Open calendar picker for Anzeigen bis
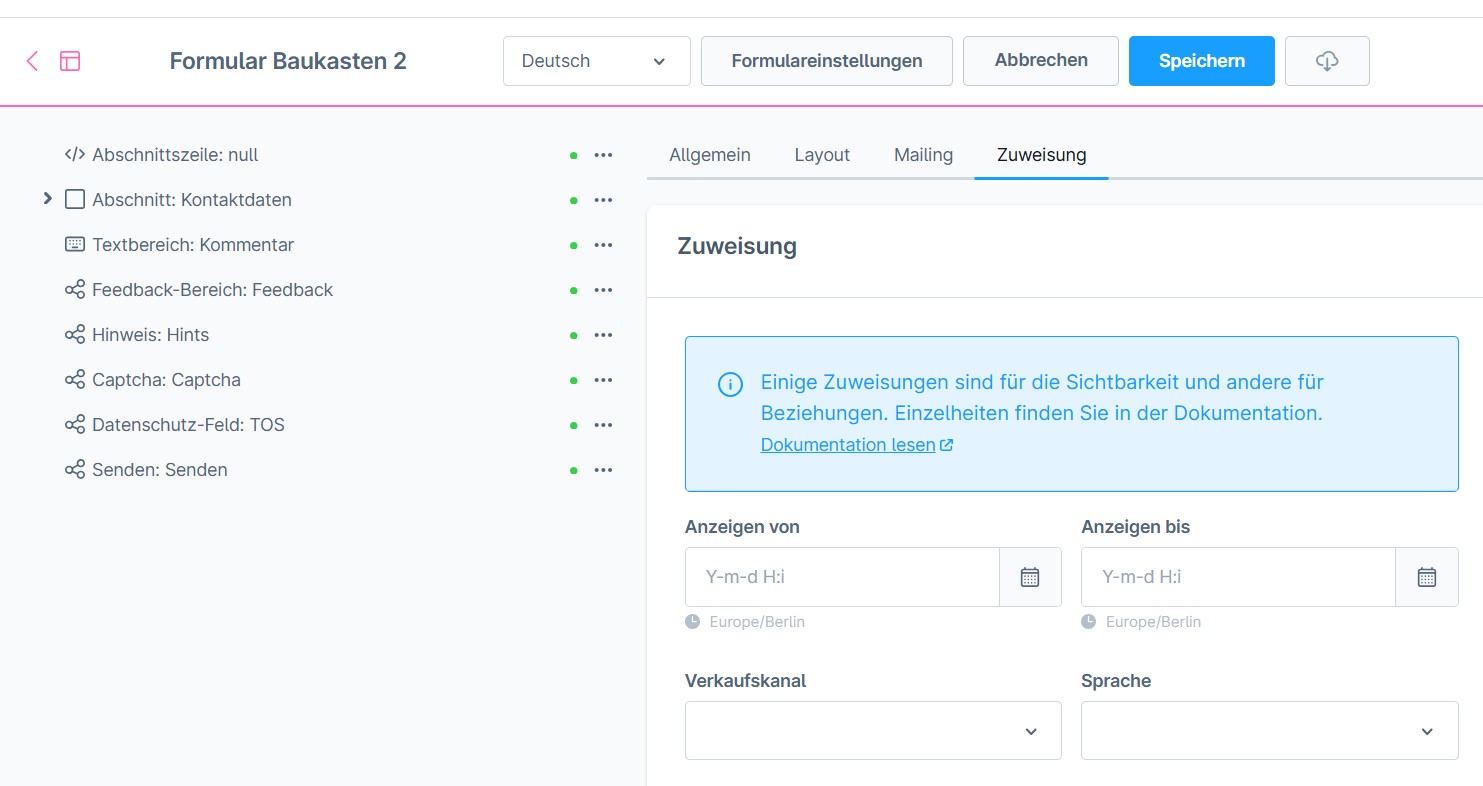 (1426, 577)
